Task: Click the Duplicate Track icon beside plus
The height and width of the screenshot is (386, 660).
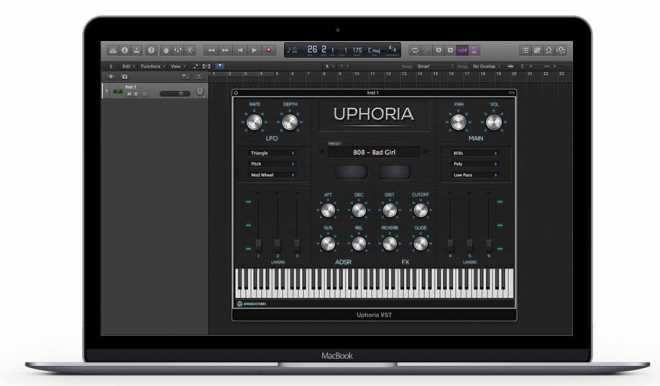Action: (125, 77)
